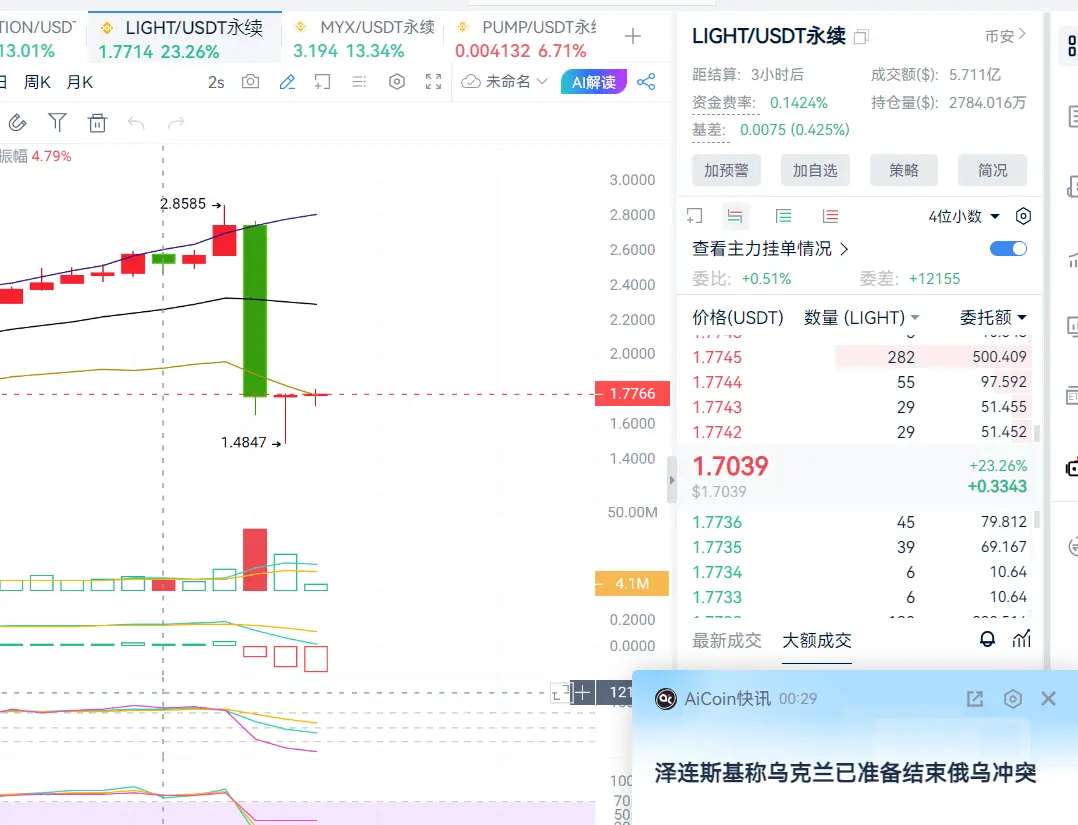Screen dimensions: 1078x825
Task: Click the screenshot camera icon
Action: click(x=251, y=82)
